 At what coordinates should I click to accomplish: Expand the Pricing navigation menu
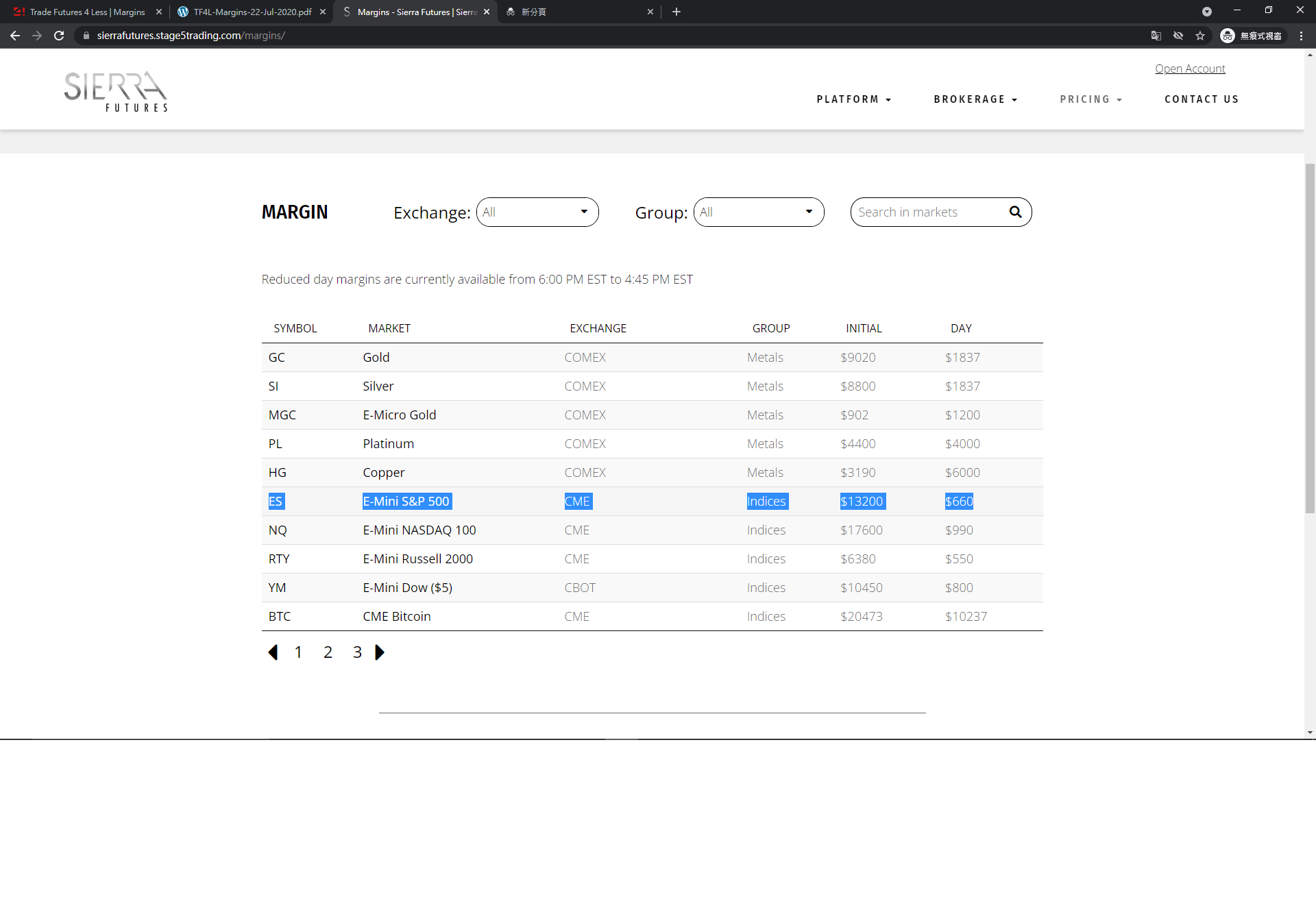pos(1091,99)
